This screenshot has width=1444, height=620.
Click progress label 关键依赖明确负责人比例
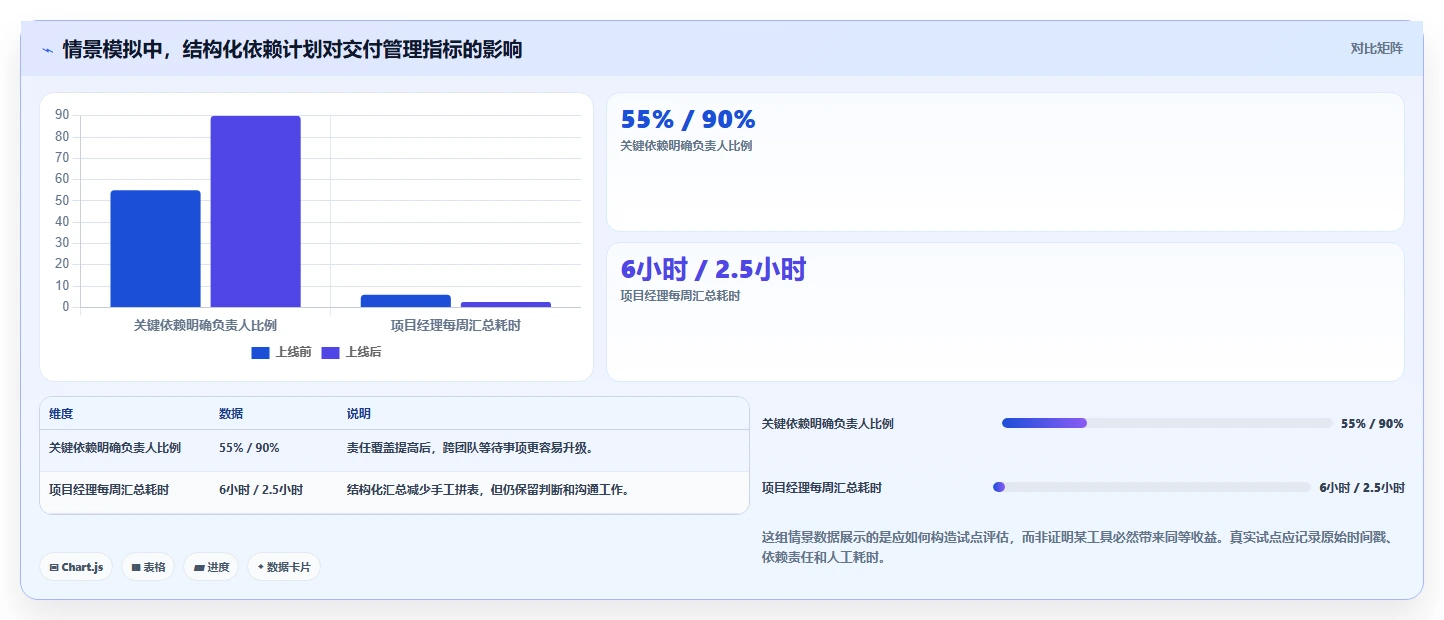coord(828,424)
